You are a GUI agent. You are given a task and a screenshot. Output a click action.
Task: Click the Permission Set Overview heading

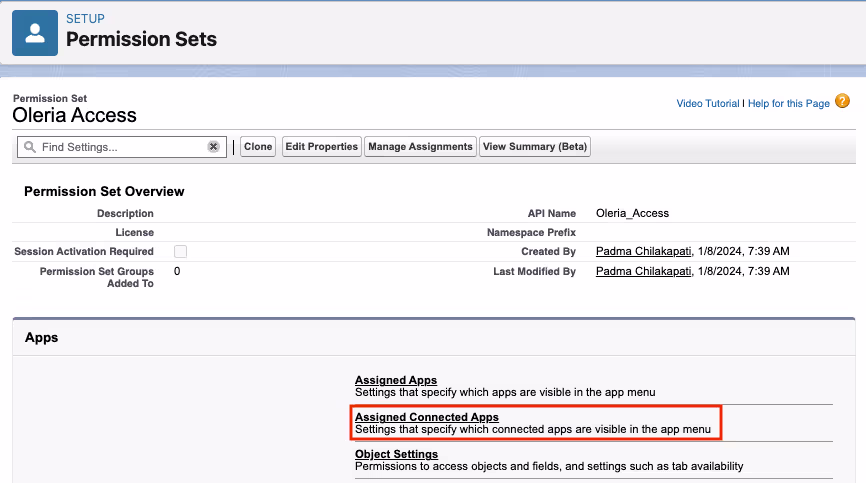coord(104,192)
